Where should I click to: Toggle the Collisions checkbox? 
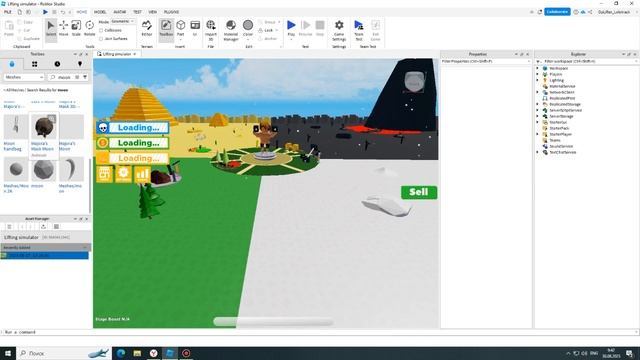click(101, 30)
